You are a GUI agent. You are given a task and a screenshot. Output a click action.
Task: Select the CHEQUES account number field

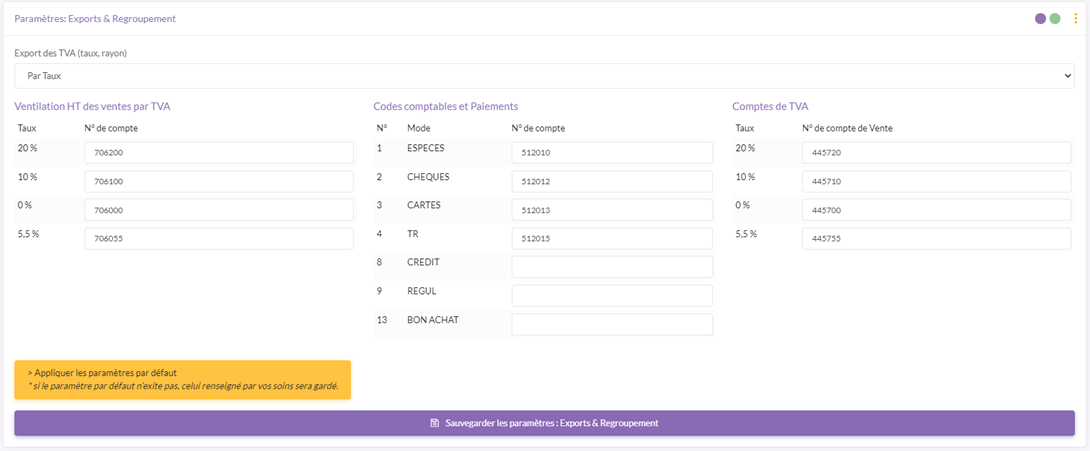click(611, 182)
